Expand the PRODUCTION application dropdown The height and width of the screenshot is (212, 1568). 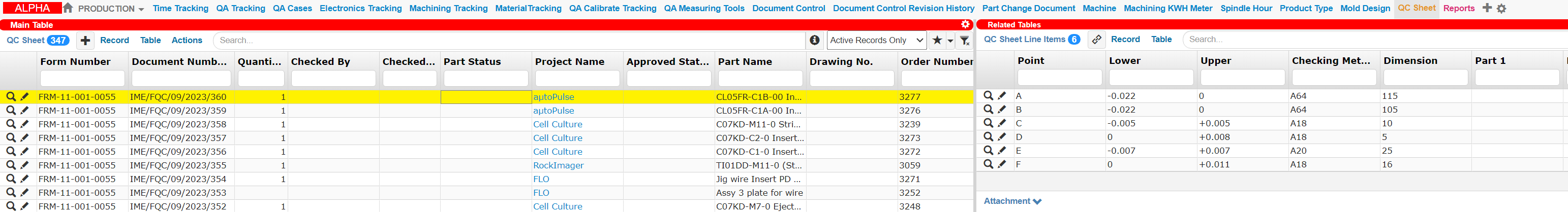click(x=111, y=9)
